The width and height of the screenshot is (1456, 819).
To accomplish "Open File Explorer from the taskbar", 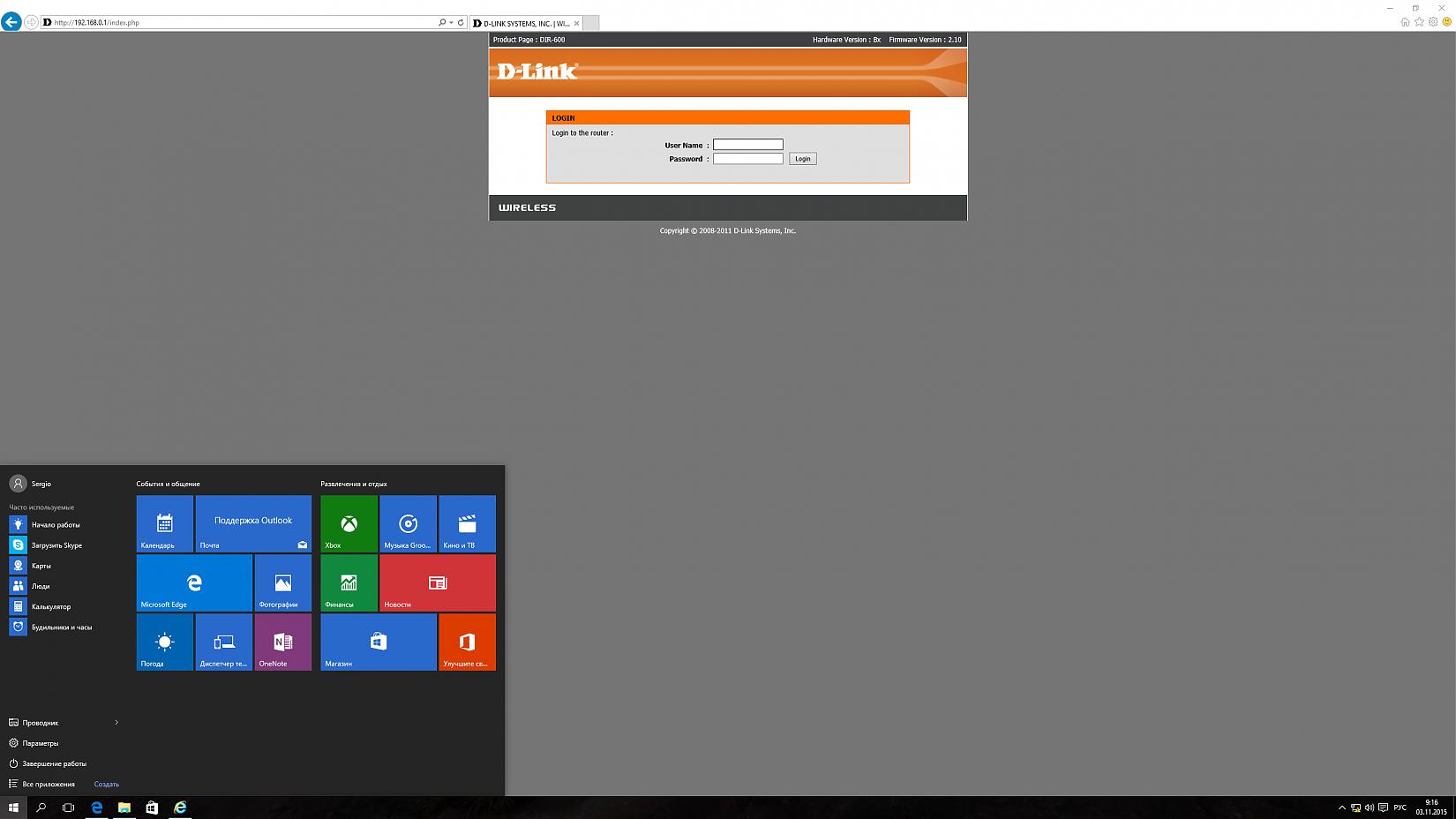I will 124,808.
